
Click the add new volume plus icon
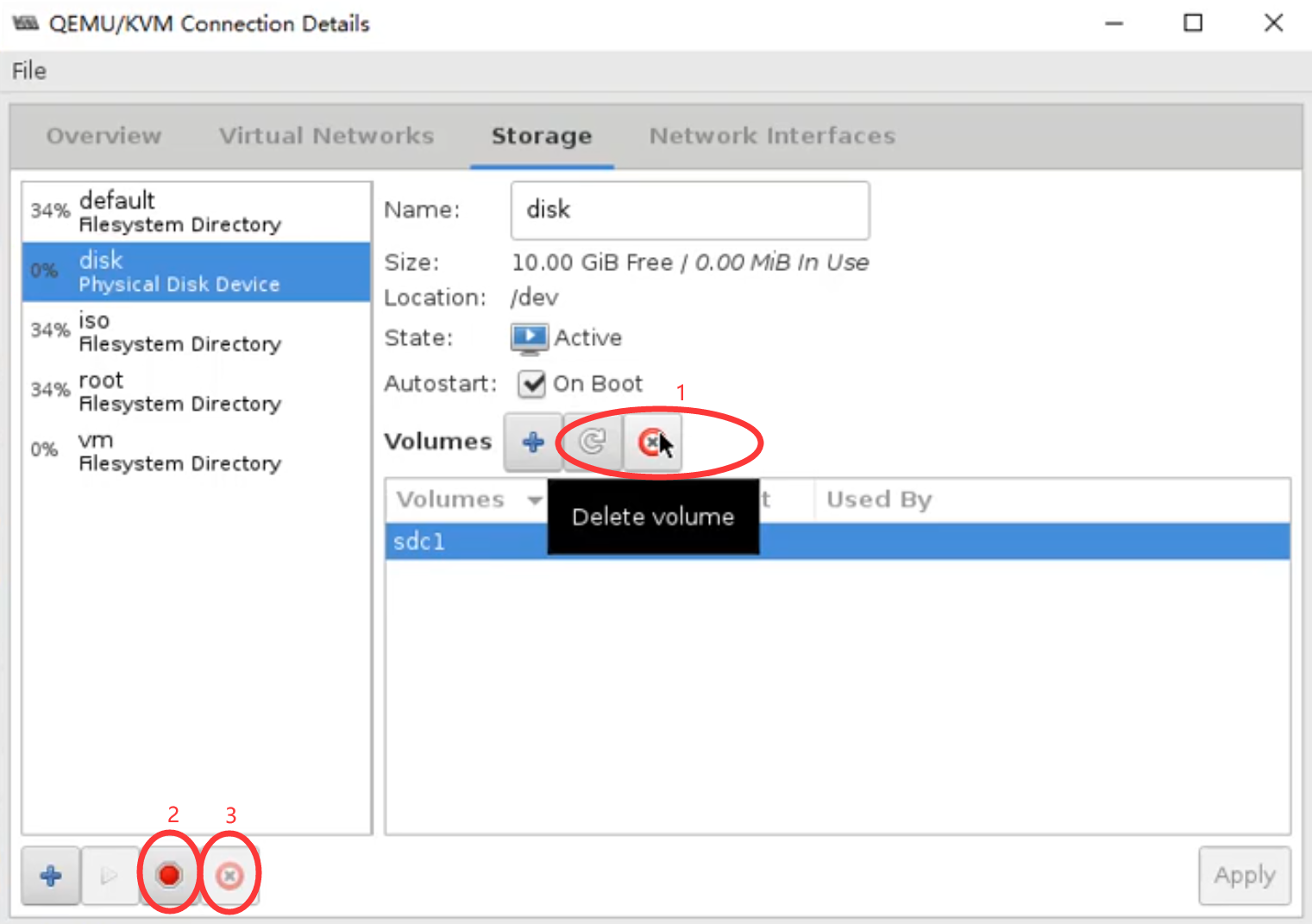(533, 443)
